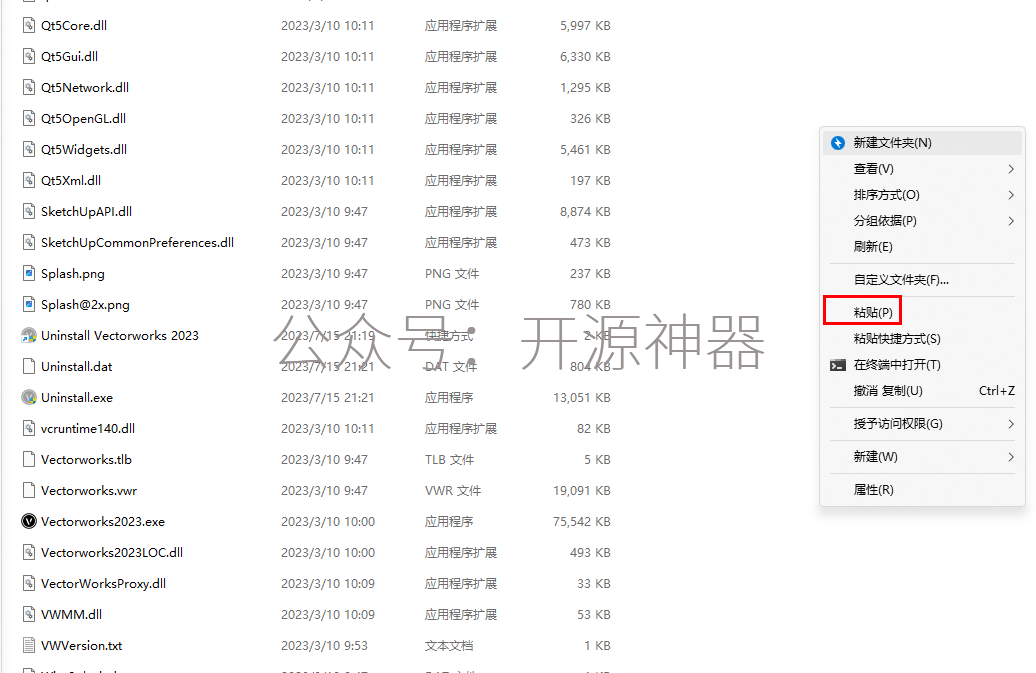Click the PNG 文件 type of Splash.png
The height and width of the screenshot is (673, 1036).
pyautogui.click(x=452, y=274)
